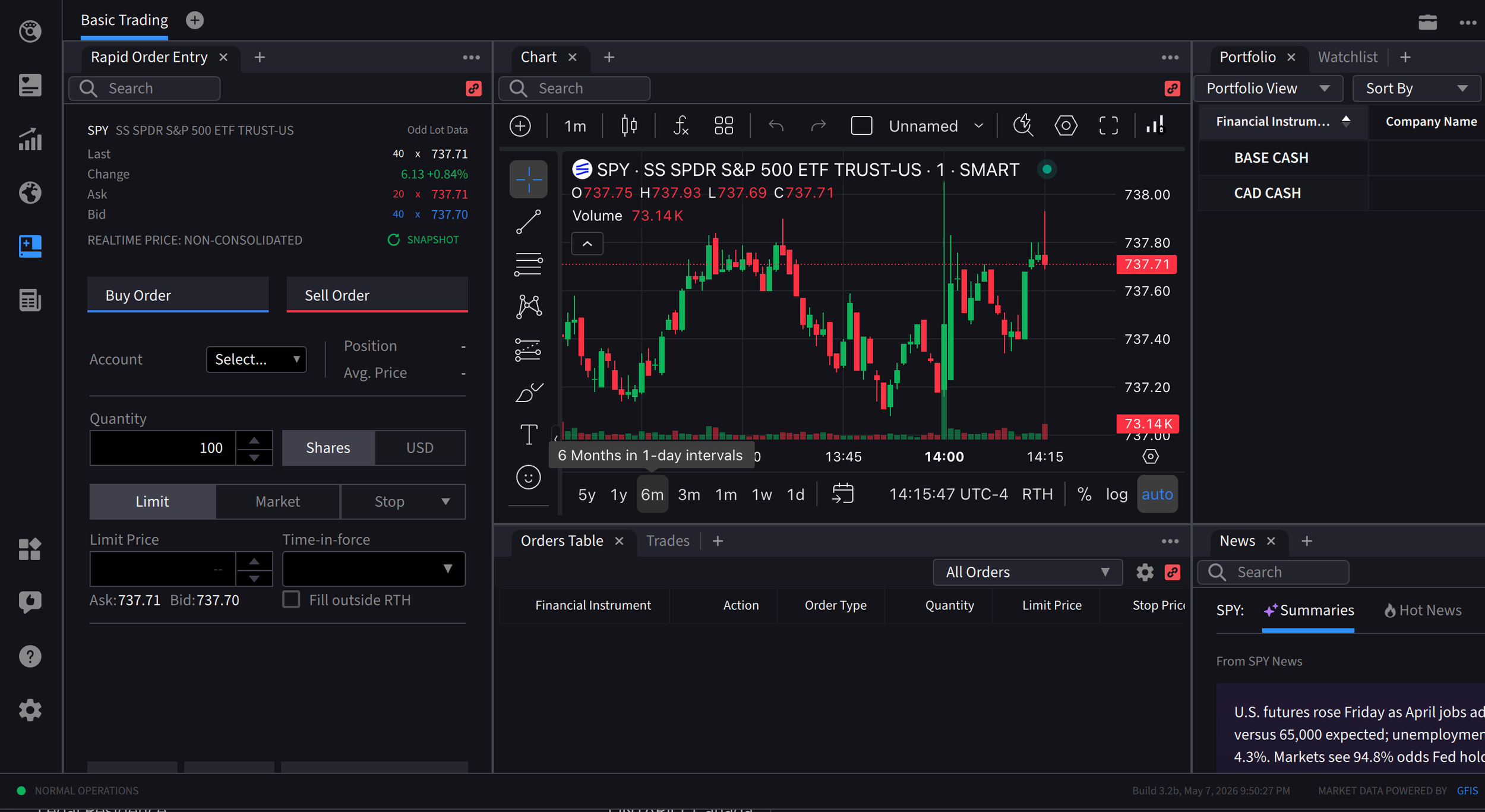Select the Hot News tab
Screen dimensions: 1485x812
pos(1423,611)
